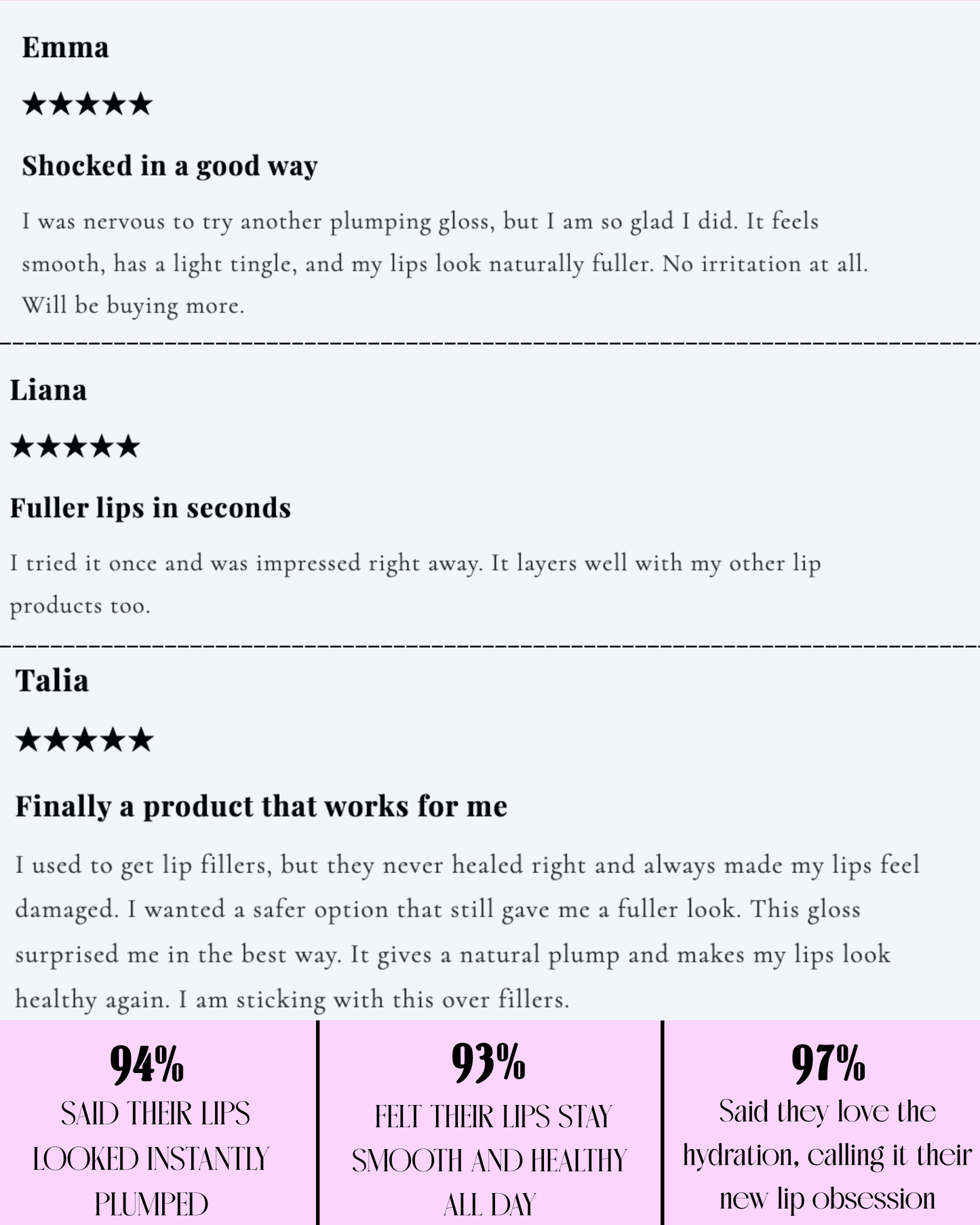
Task: Click the reviewer name Talia
Action: tap(52, 681)
